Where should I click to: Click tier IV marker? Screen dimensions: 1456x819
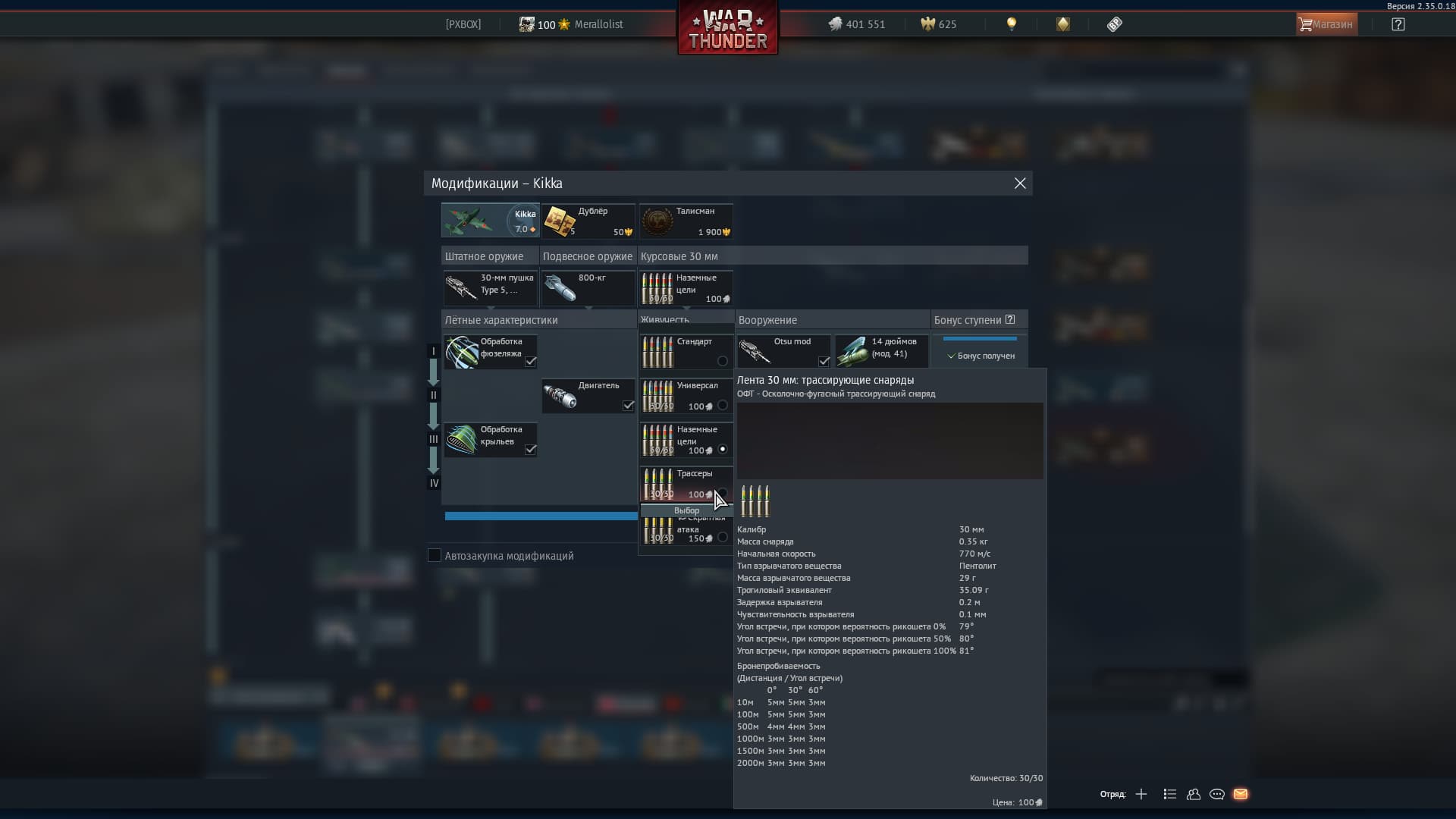(434, 483)
